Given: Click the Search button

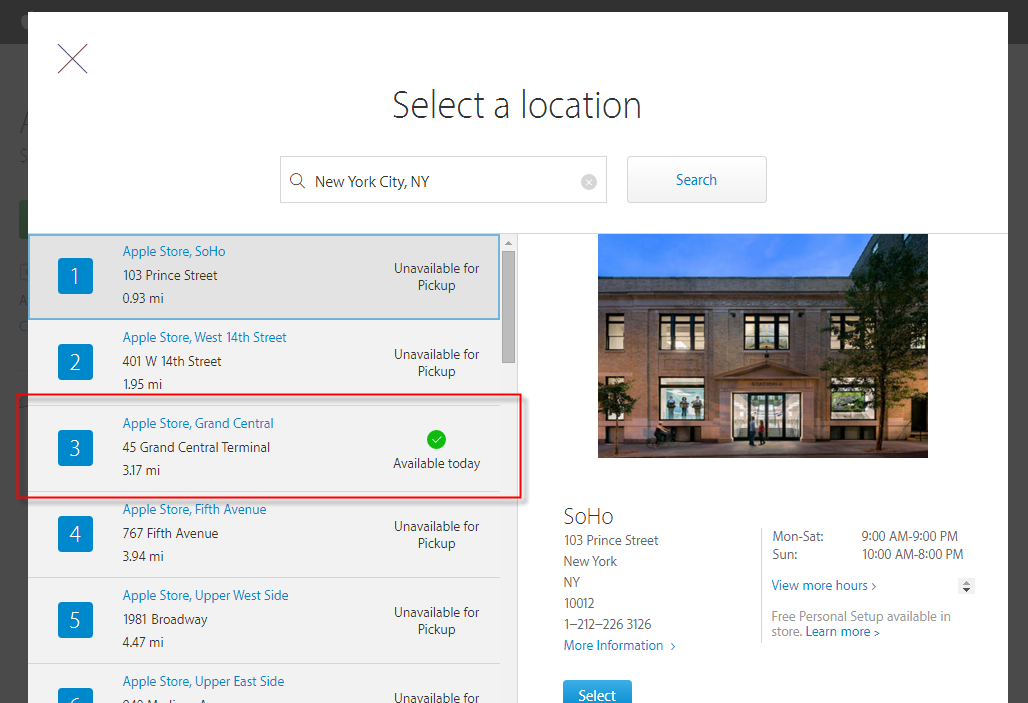Looking at the screenshot, I should coord(696,180).
